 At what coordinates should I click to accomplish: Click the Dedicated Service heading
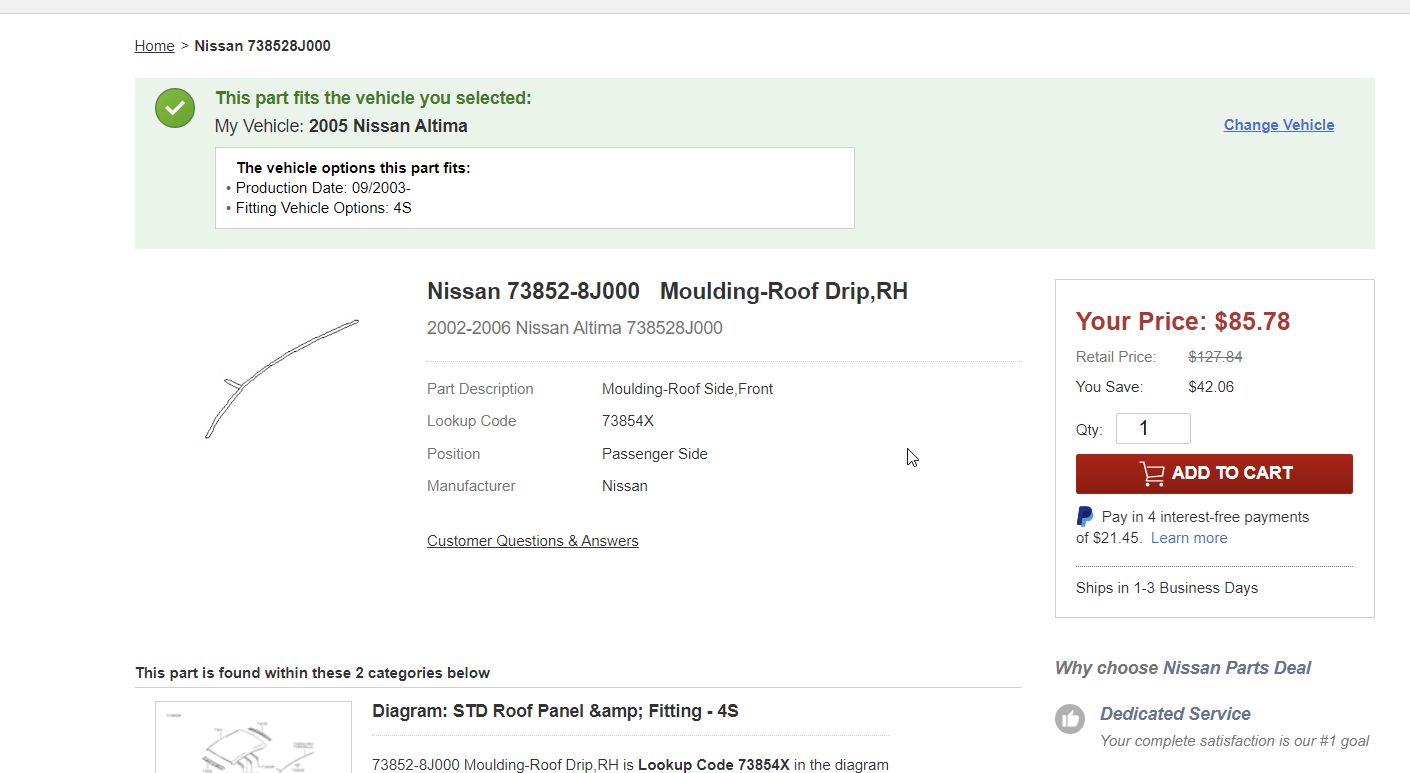coord(1175,714)
